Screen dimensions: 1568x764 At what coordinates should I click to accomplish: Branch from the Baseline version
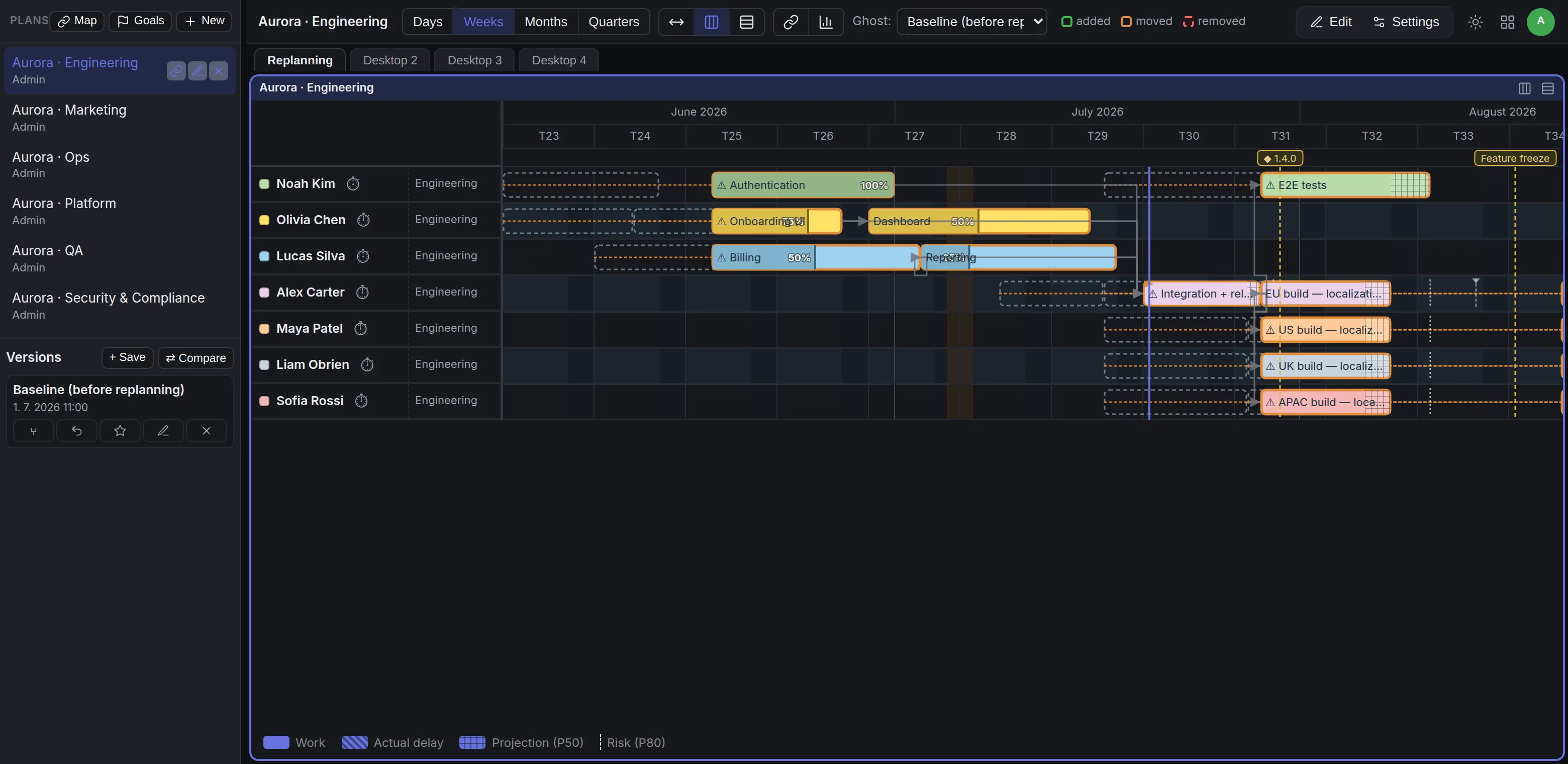coord(34,431)
